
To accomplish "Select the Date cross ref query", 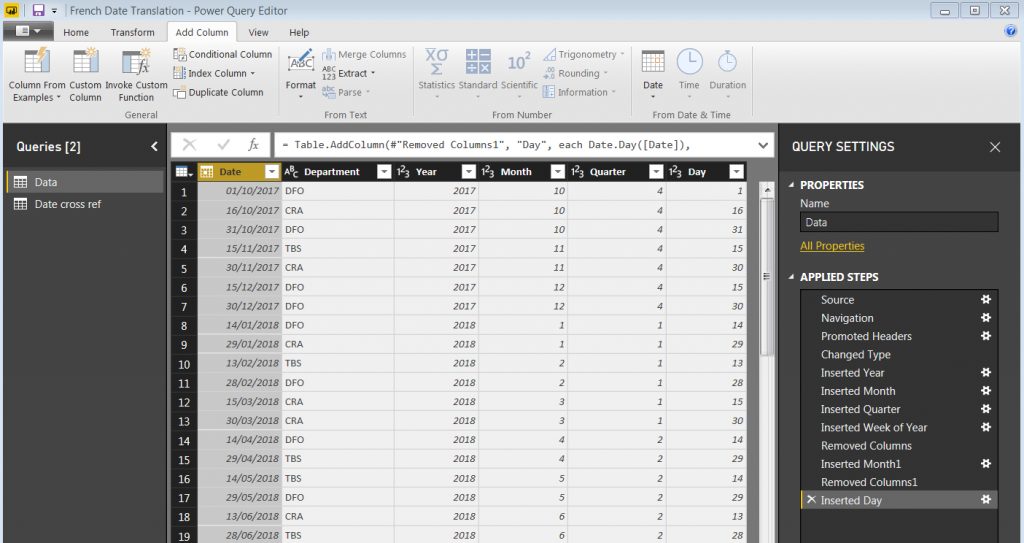I will click(67, 204).
